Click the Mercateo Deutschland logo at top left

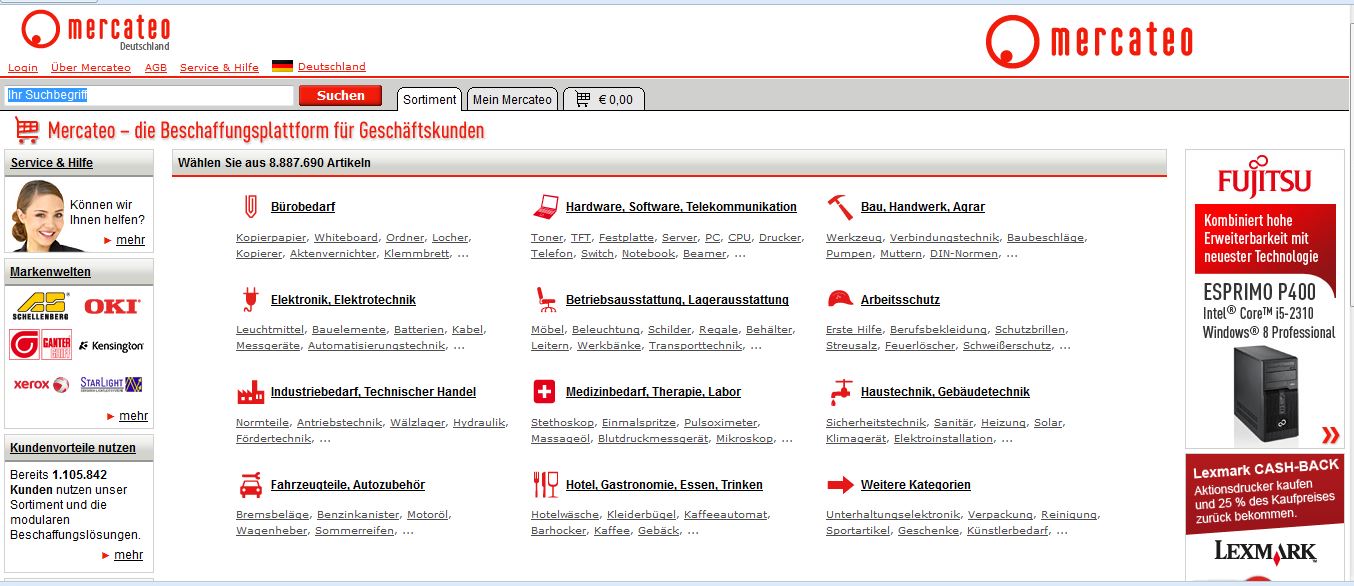(96, 30)
